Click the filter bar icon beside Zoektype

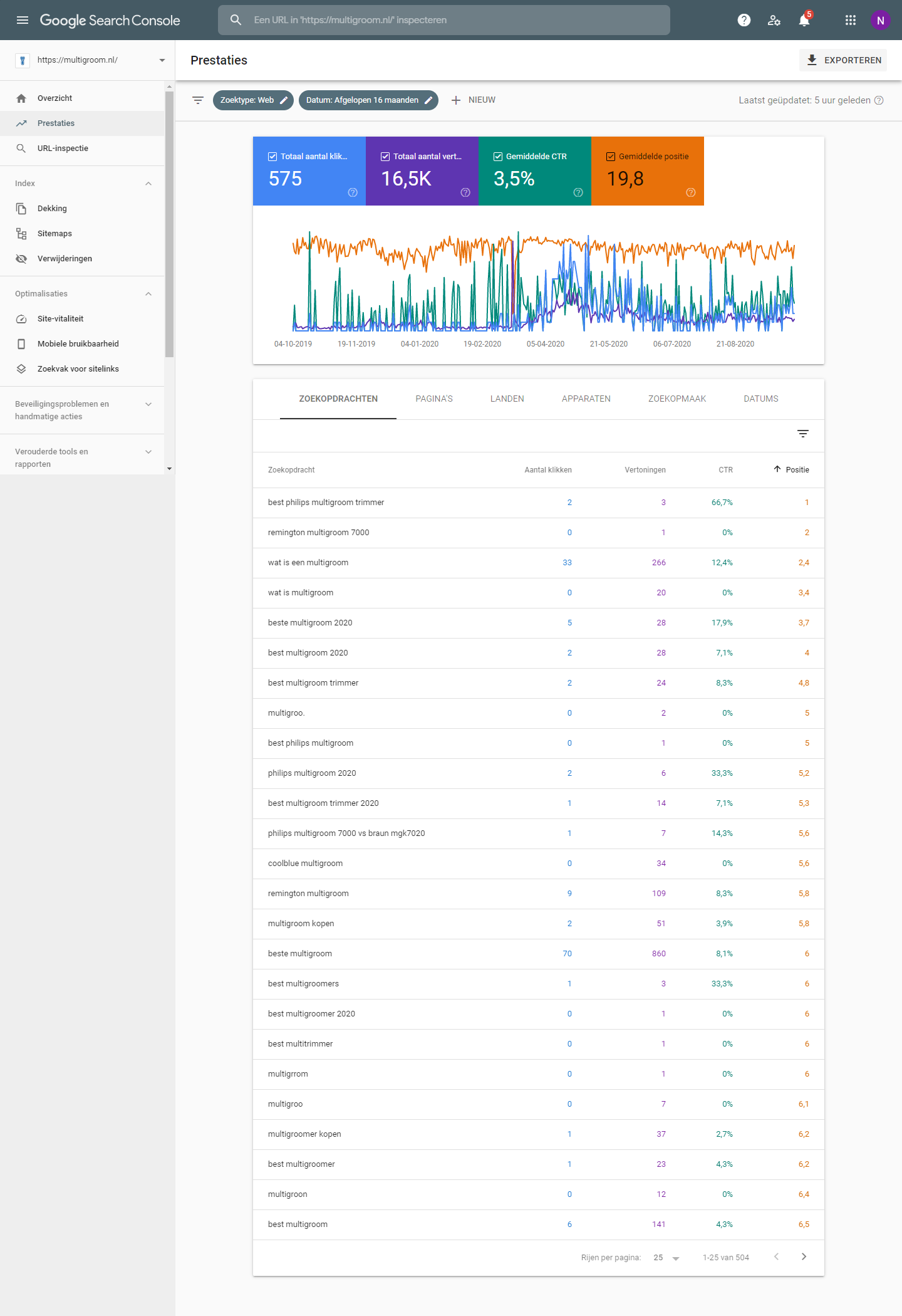pos(198,100)
